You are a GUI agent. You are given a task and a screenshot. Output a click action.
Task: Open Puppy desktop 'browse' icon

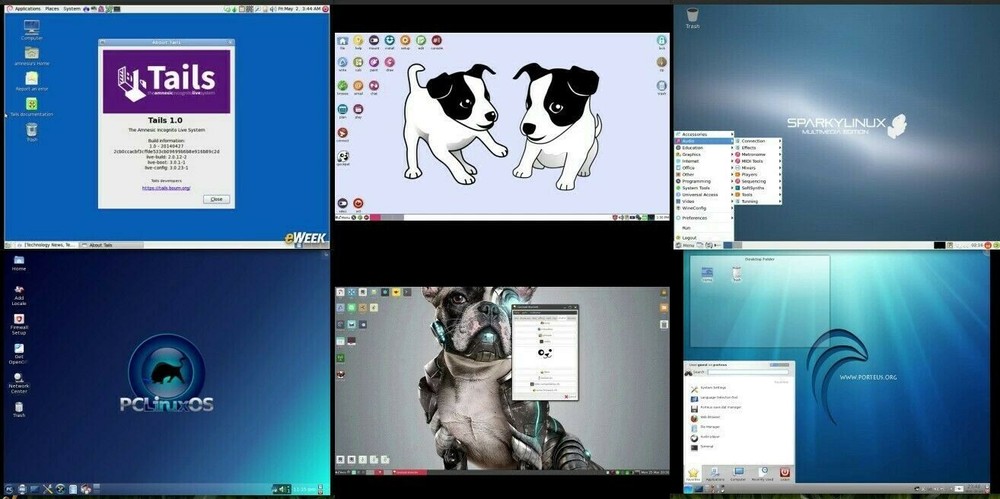(342, 86)
